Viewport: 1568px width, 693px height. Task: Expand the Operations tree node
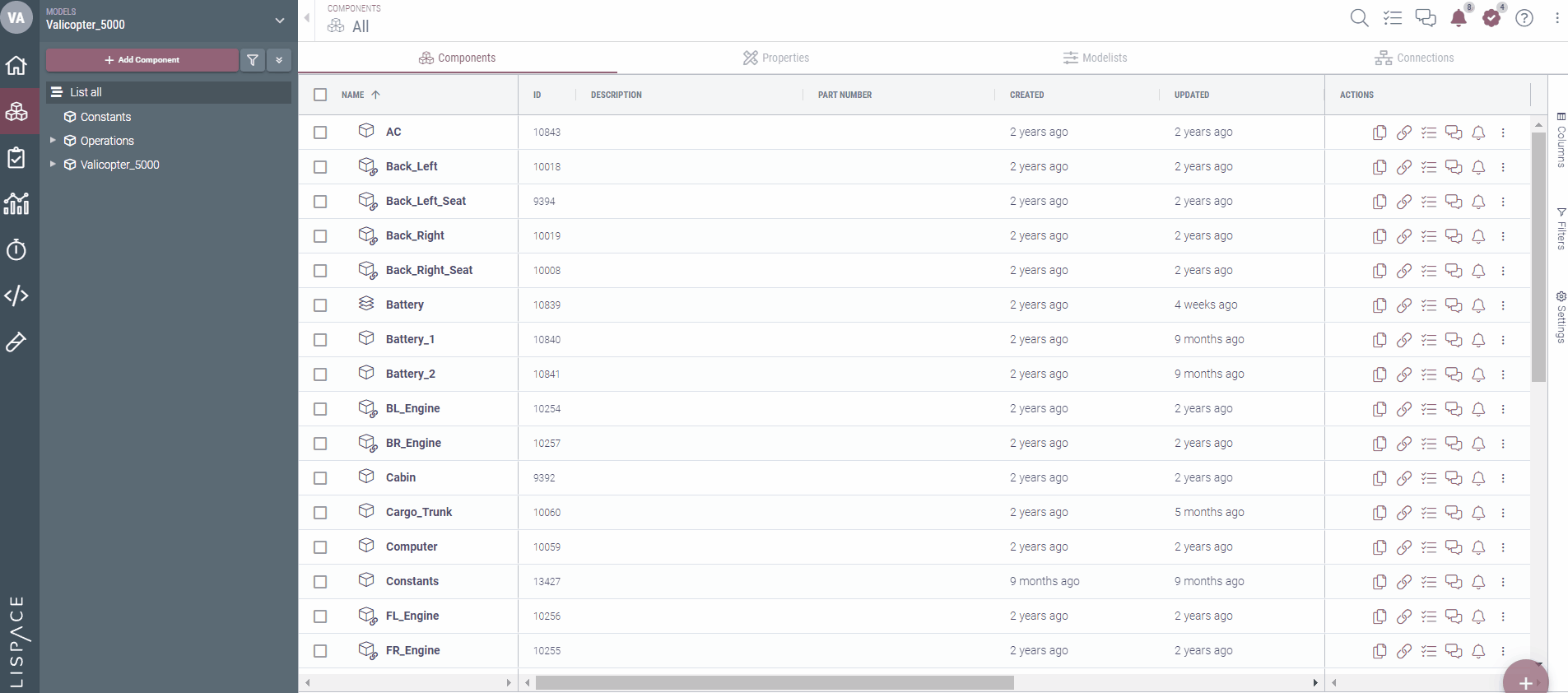coord(53,141)
